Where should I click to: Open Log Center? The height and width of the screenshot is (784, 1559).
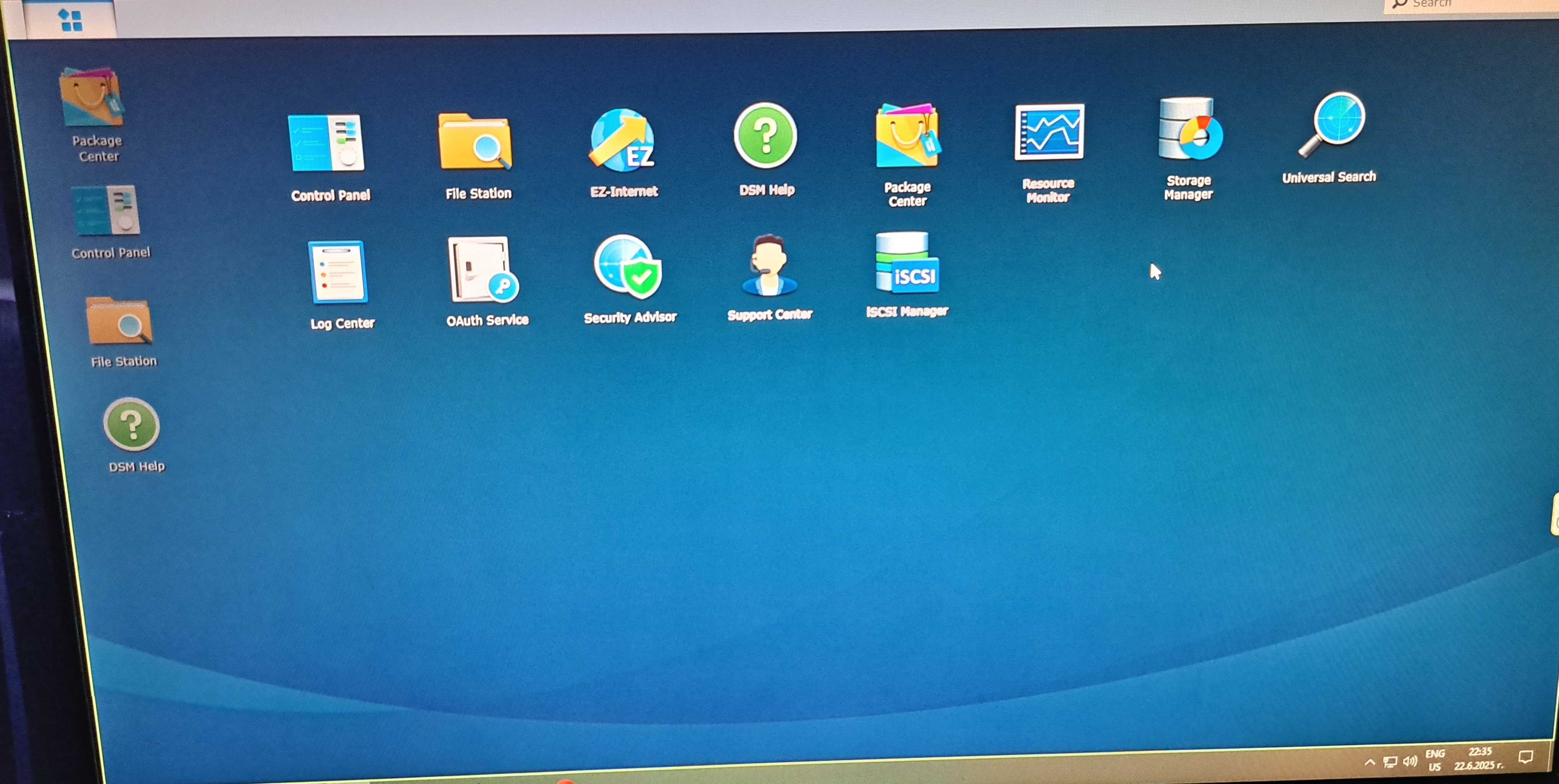pyautogui.click(x=341, y=285)
